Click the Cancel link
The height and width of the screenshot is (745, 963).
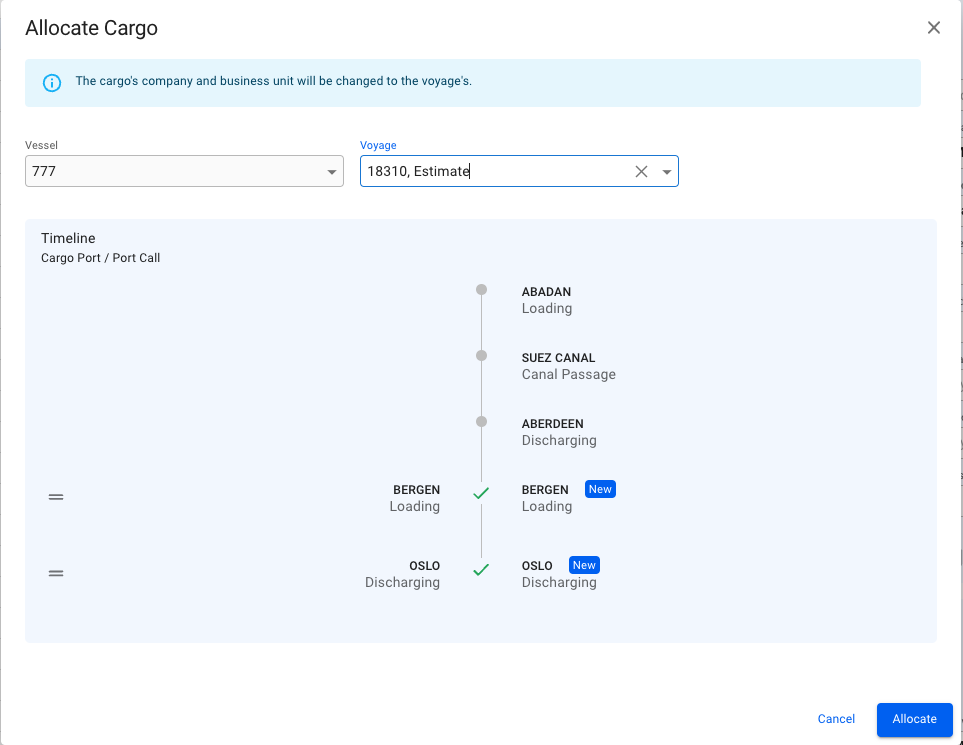(836, 719)
